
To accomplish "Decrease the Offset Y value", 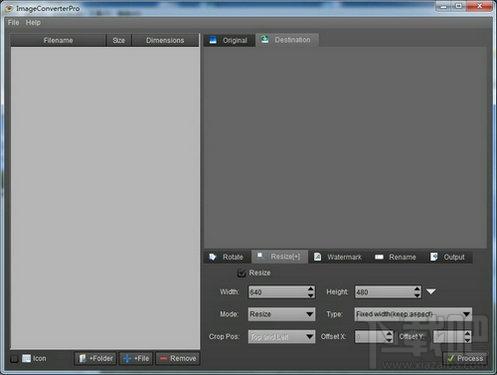I will click(x=468, y=340).
